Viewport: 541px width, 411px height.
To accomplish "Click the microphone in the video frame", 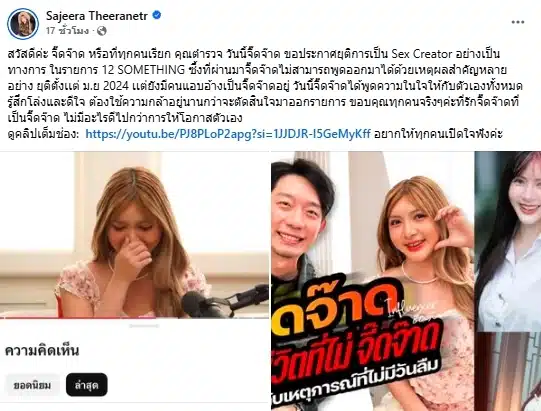I will click(224, 302).
